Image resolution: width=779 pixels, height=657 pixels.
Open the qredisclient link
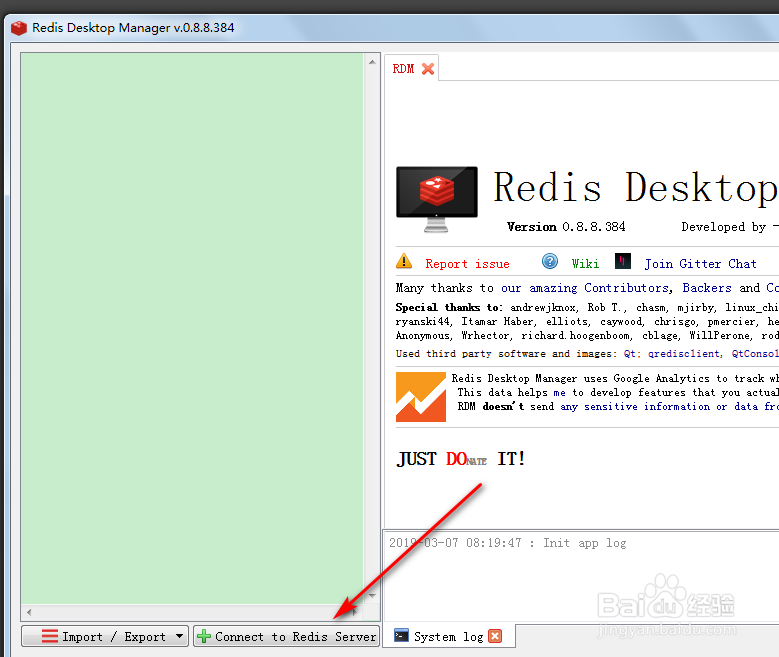click(684, 353)
